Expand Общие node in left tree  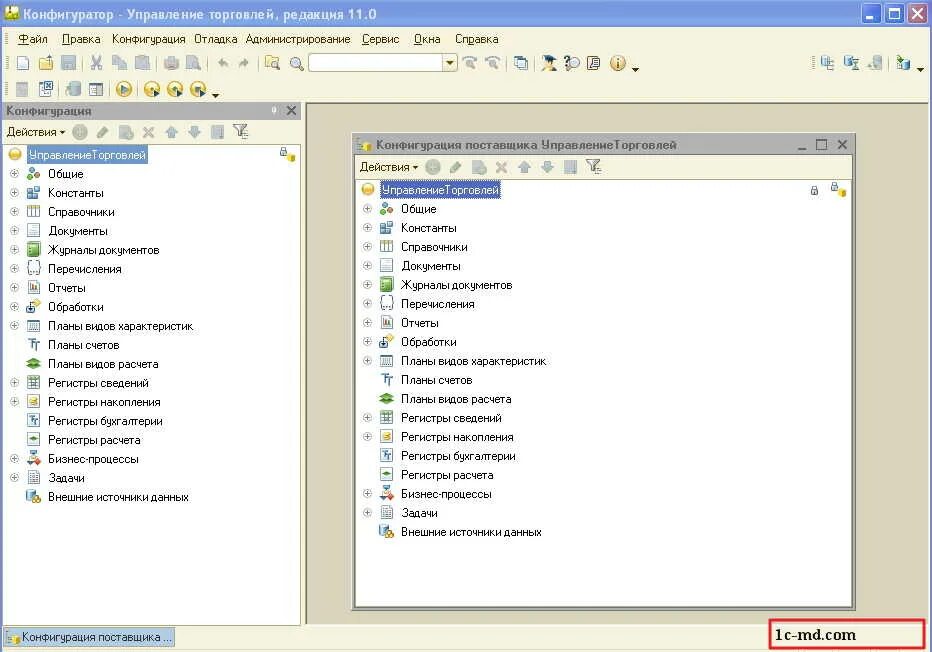(14, 174)
